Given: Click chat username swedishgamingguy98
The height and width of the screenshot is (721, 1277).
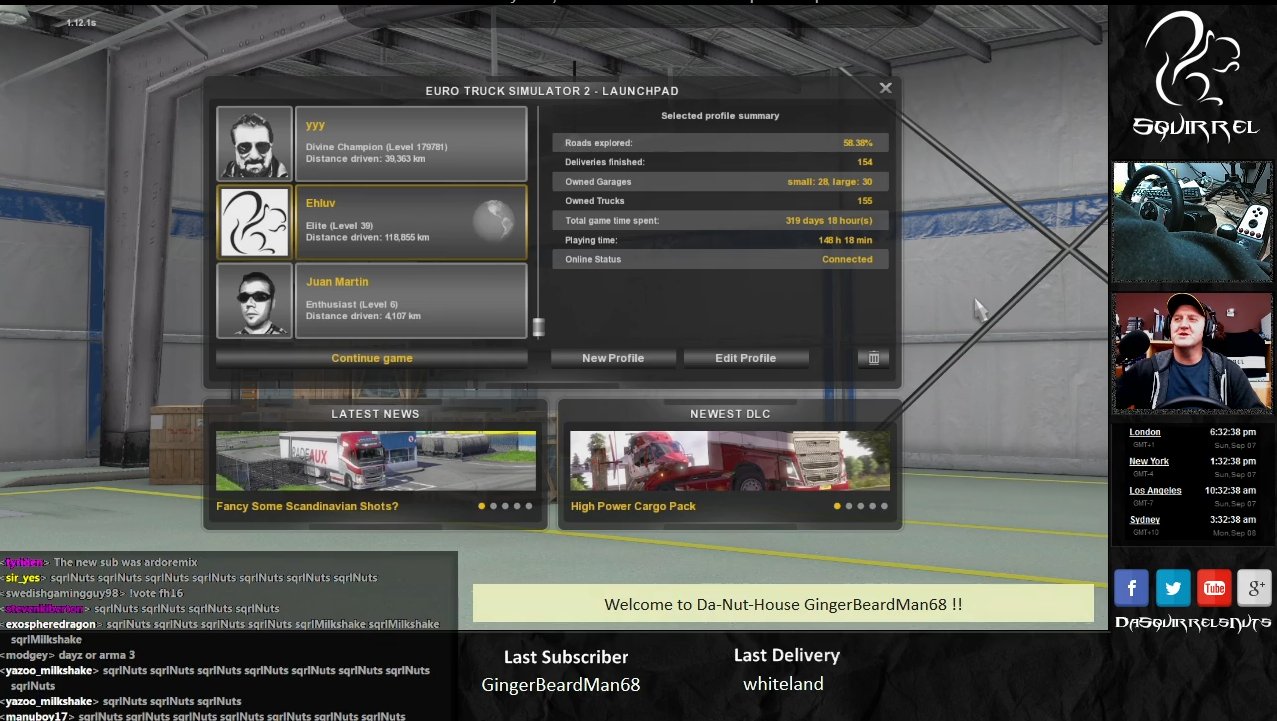Looking at the screenshot, I should click(60, 593).
